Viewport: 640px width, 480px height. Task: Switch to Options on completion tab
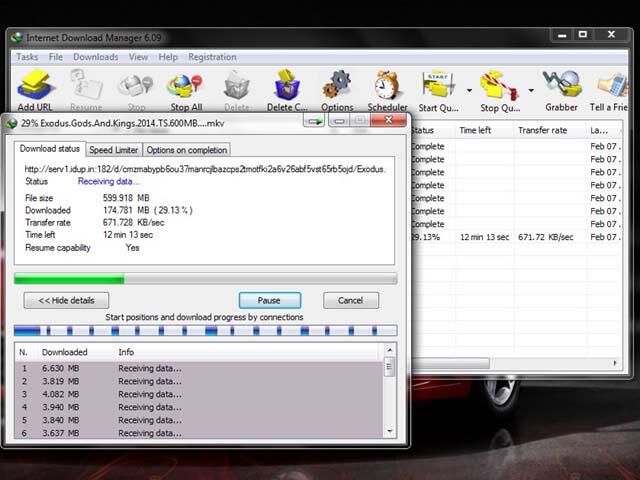point(187,150)
